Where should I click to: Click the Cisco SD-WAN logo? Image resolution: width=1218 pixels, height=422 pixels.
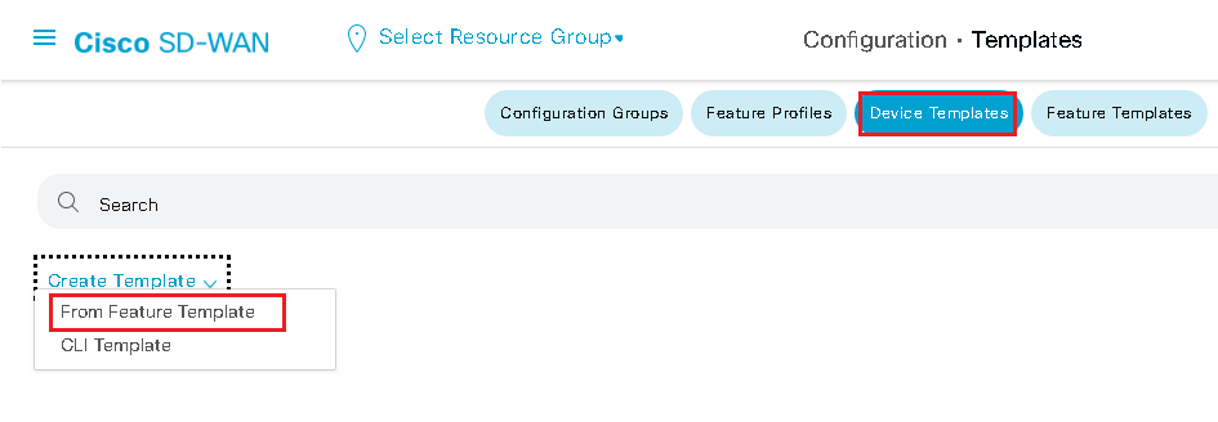pyautogui.click(x=171, y=42)
